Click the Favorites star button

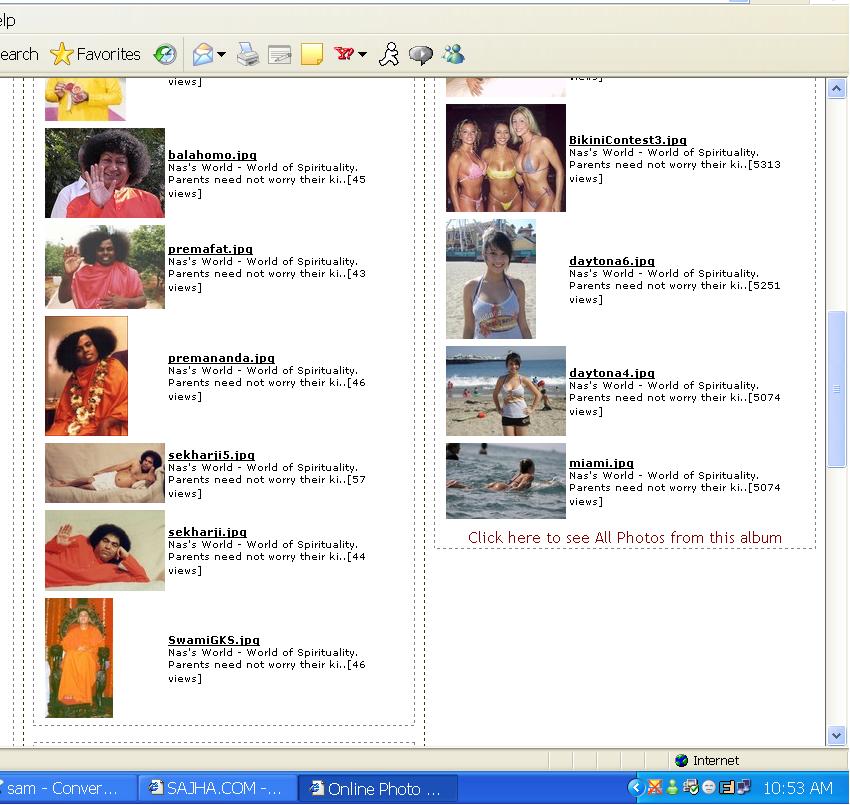pyautogui.click(x=95, y=55)
